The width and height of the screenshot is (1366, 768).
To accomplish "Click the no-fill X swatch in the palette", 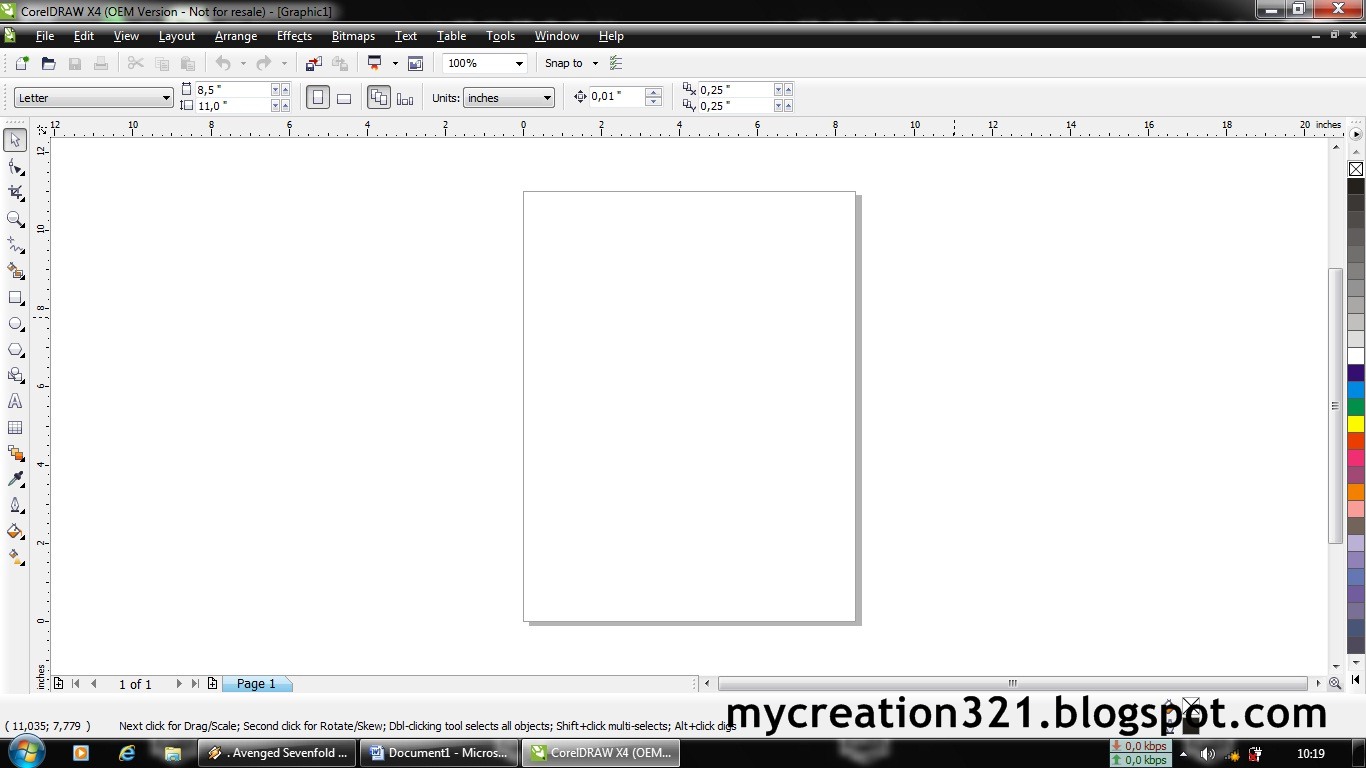I will (1356, 169).
